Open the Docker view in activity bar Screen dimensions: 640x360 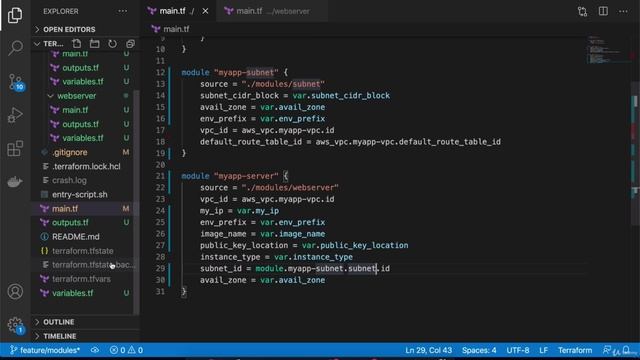coord(15,181)
